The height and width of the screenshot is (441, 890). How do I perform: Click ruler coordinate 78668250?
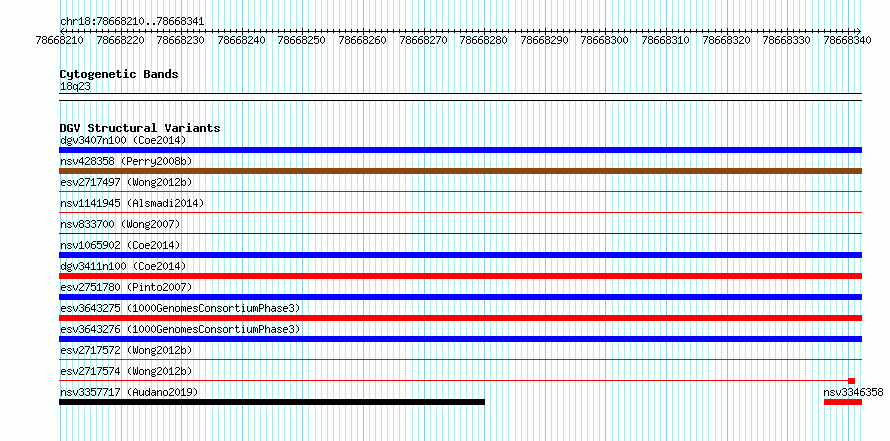coord(302,40)
